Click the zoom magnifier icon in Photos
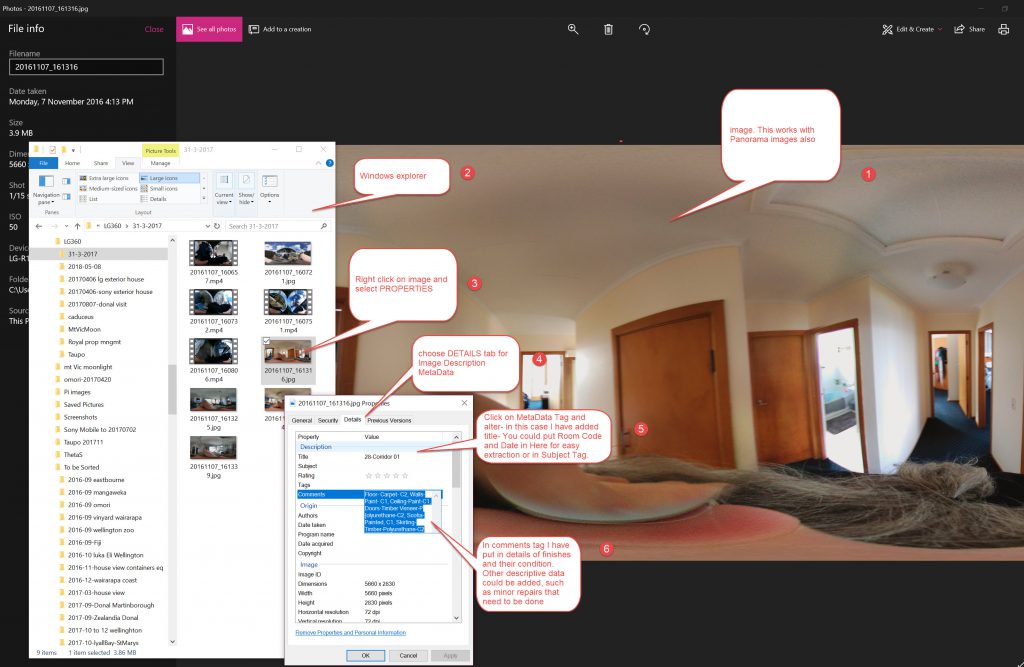The width and height of the screenshot is (1024, 667). tap(573, 29)
